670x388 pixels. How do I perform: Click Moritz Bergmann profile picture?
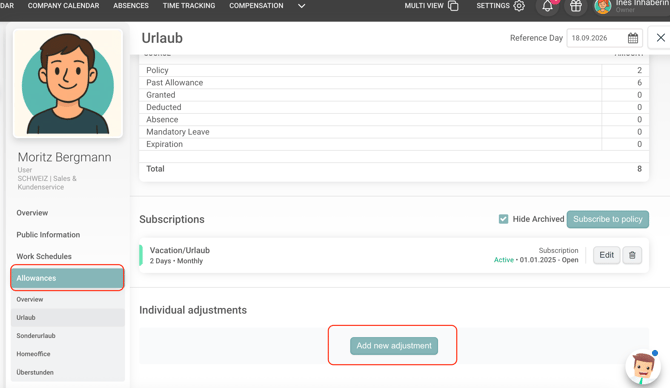pyautogui.click(x=68, y=83)
